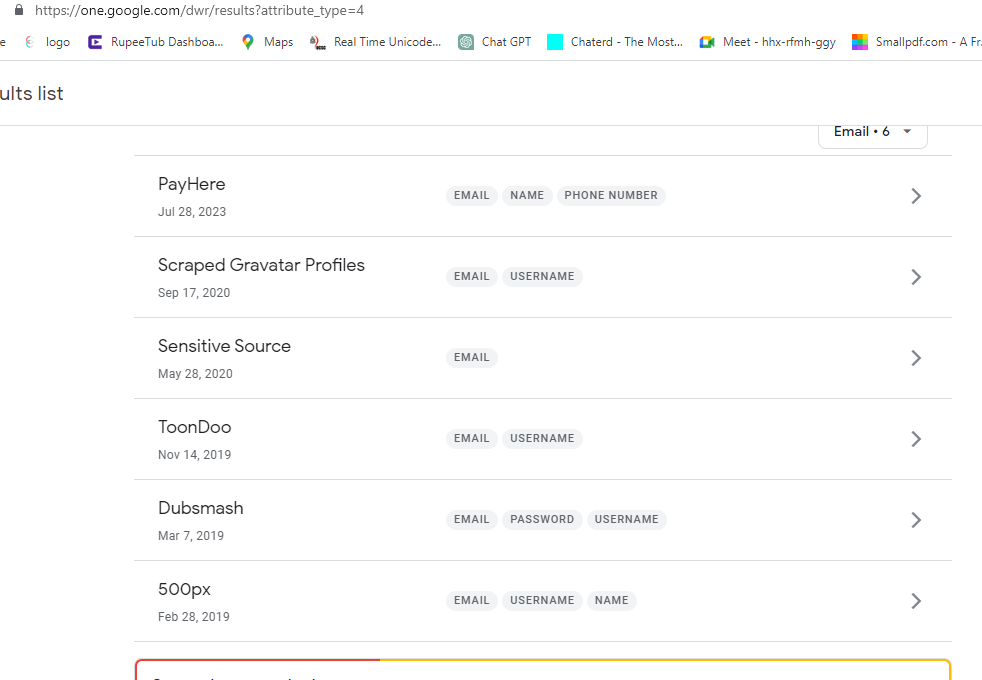Open the Chaterd bookmark
982x680 pixels.
(615, 42)
